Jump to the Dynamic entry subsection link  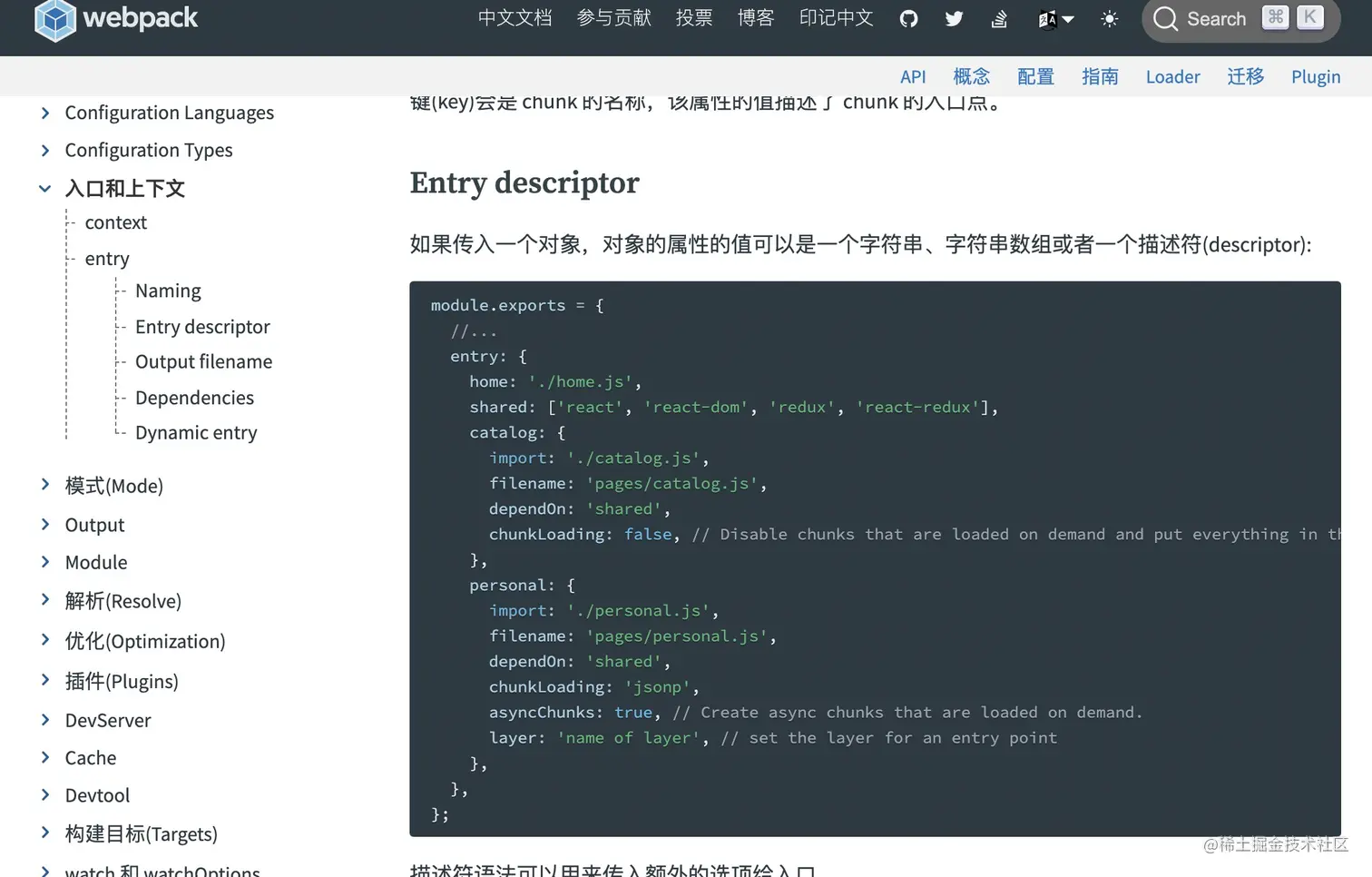[x=196, y=433]
